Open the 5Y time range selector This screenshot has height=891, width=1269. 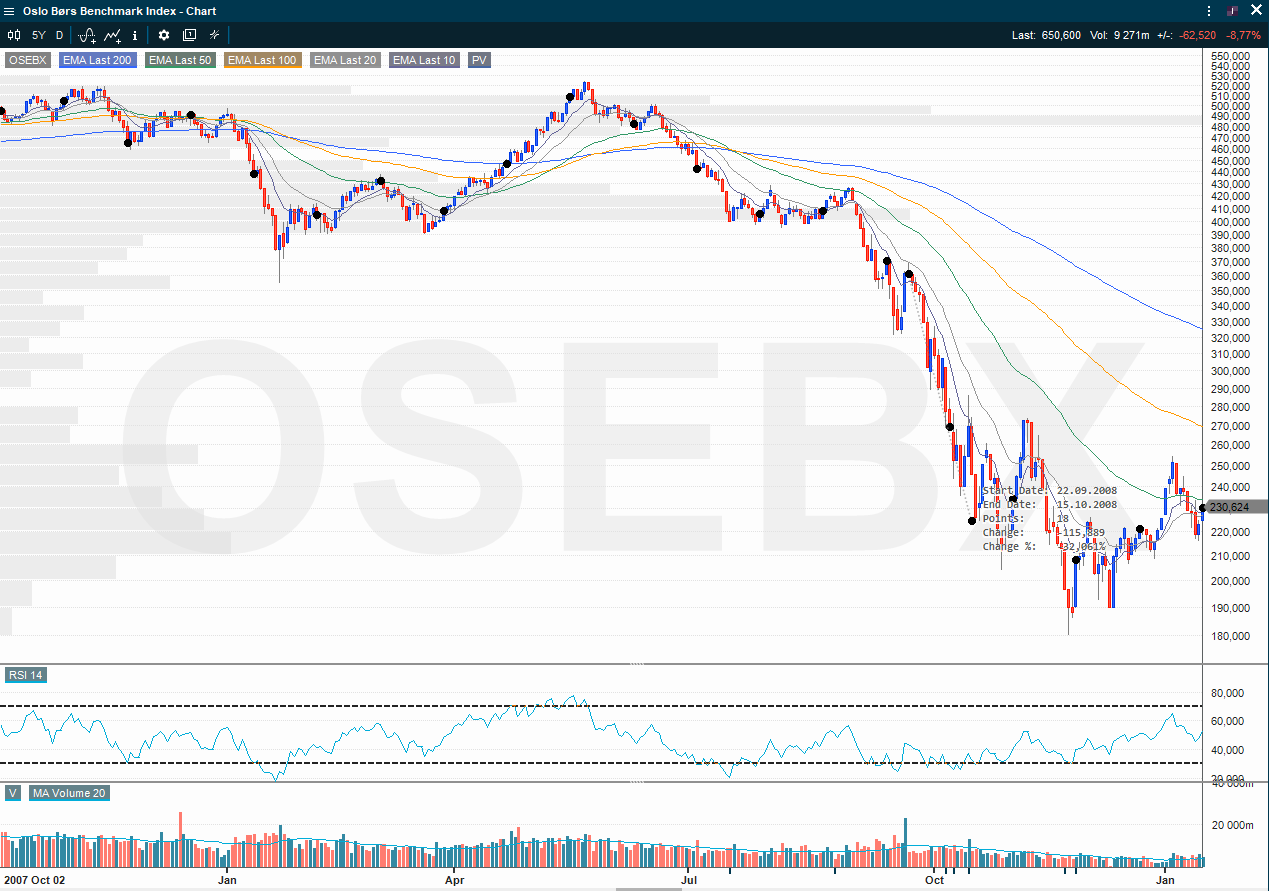38,35
